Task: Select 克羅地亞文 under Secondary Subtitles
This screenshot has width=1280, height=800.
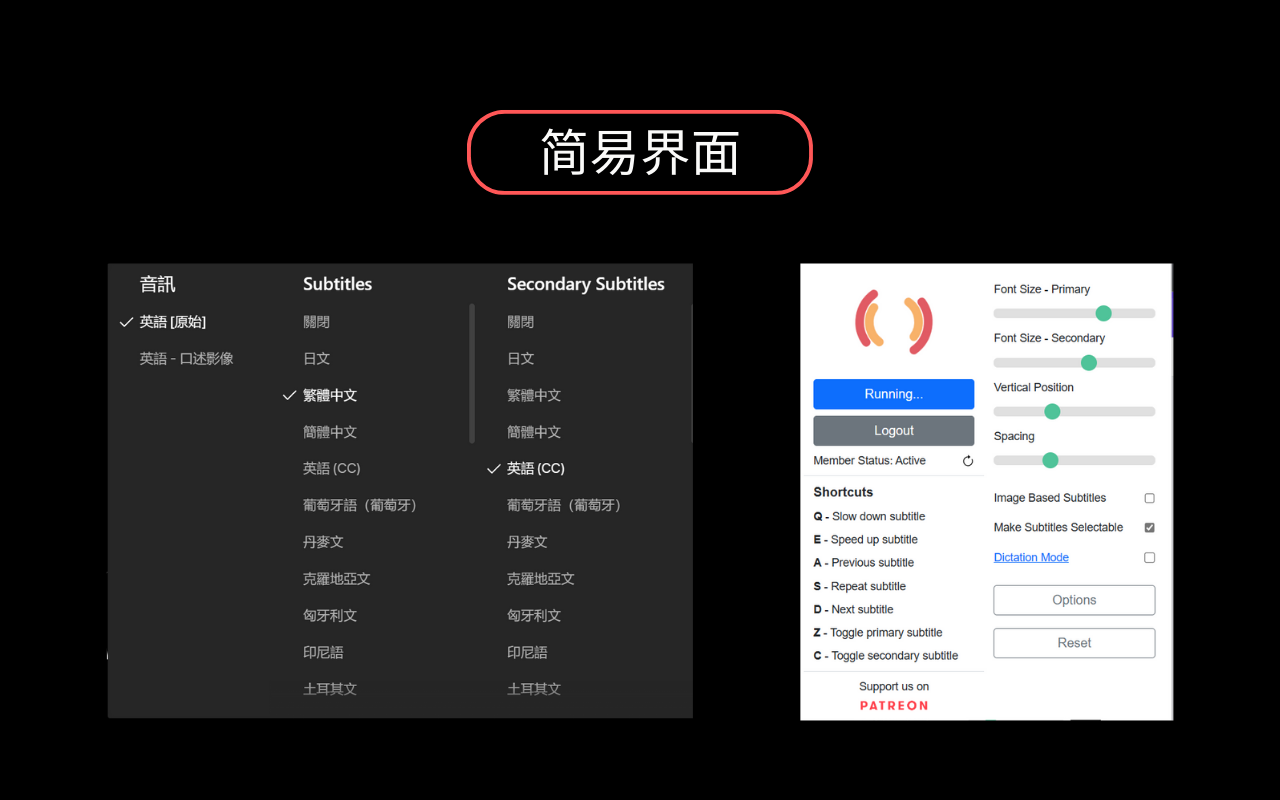Action: point(541,578)
